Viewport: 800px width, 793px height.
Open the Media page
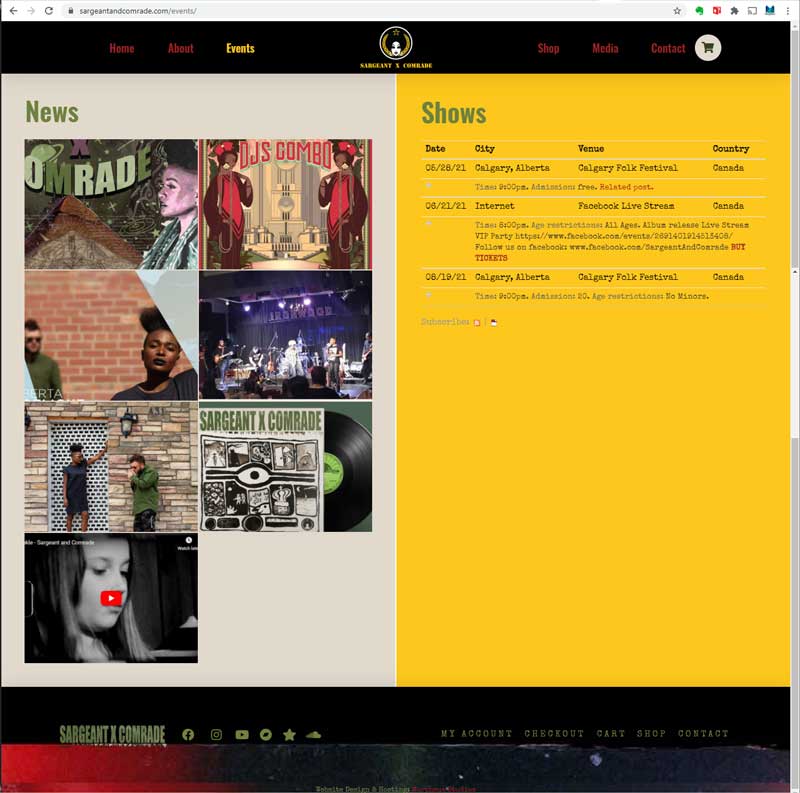605,48
